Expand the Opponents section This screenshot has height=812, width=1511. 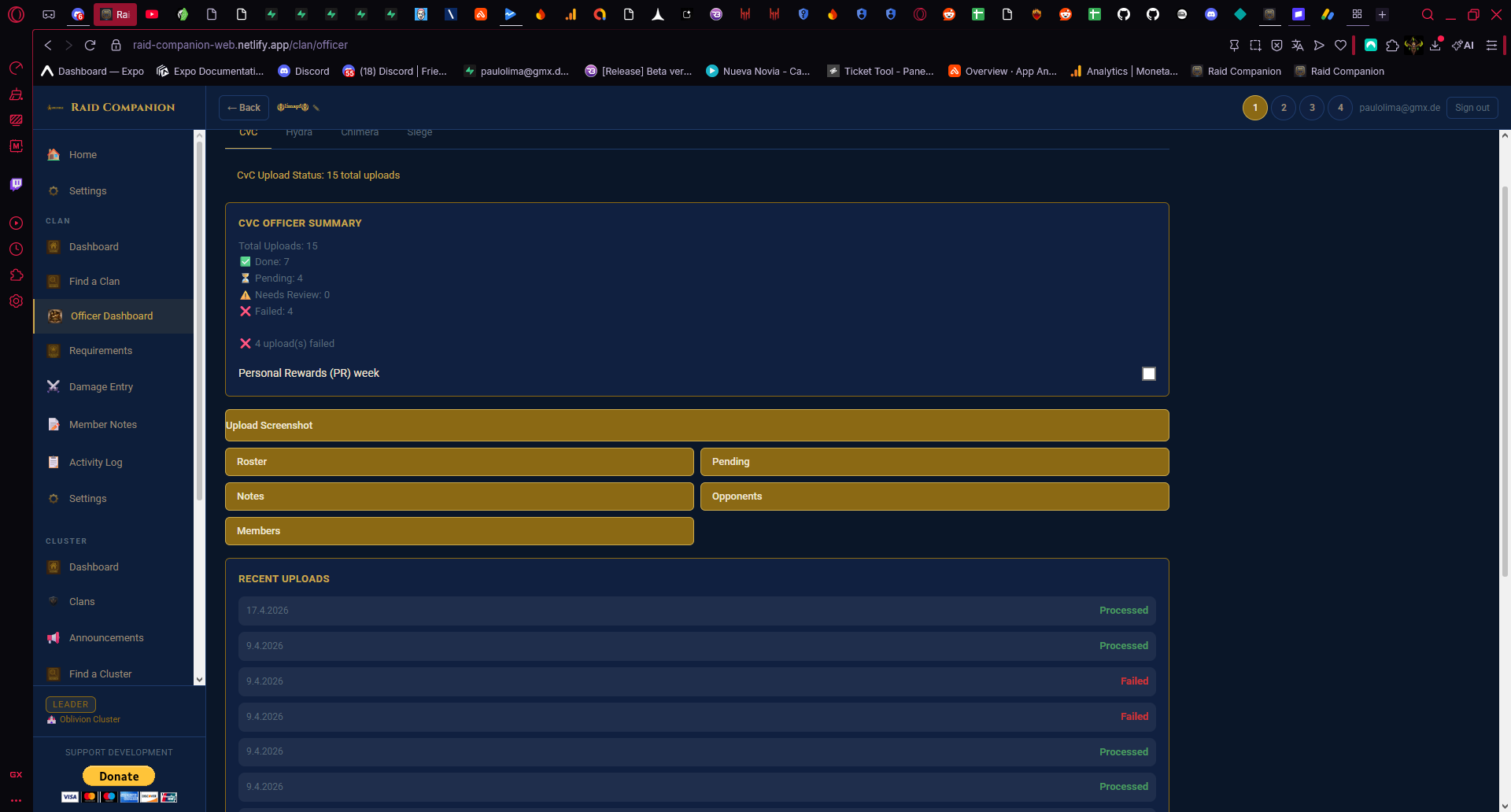click(934, 496)
